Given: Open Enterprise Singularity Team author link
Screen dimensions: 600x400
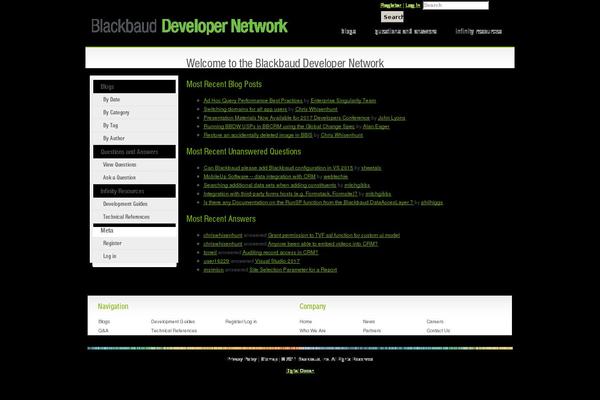Looking at the screenshot, I should click(x=343, y=101).
